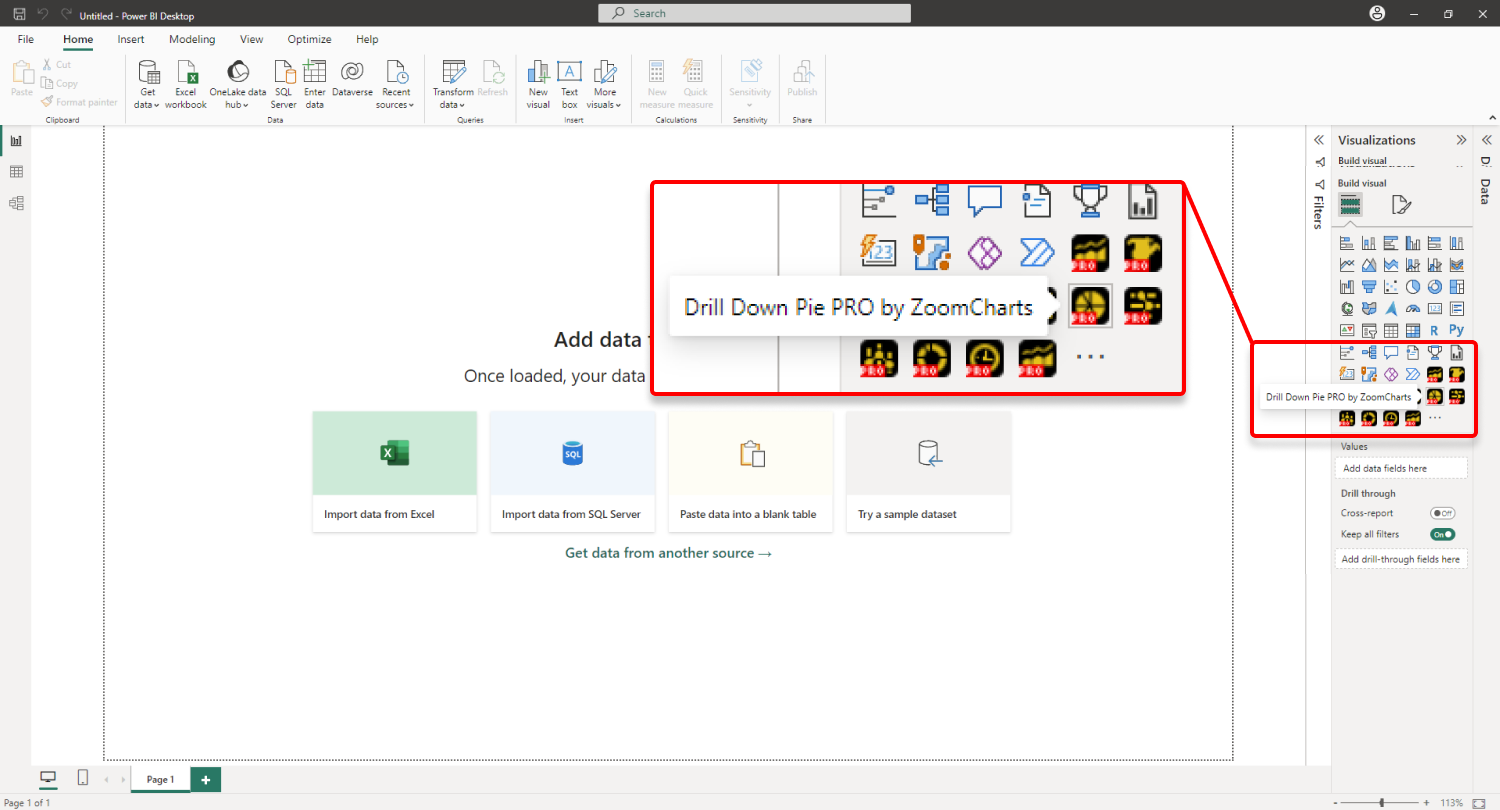
Task: Open the Recent sources dropdown
Action: [x=395, y=84]
